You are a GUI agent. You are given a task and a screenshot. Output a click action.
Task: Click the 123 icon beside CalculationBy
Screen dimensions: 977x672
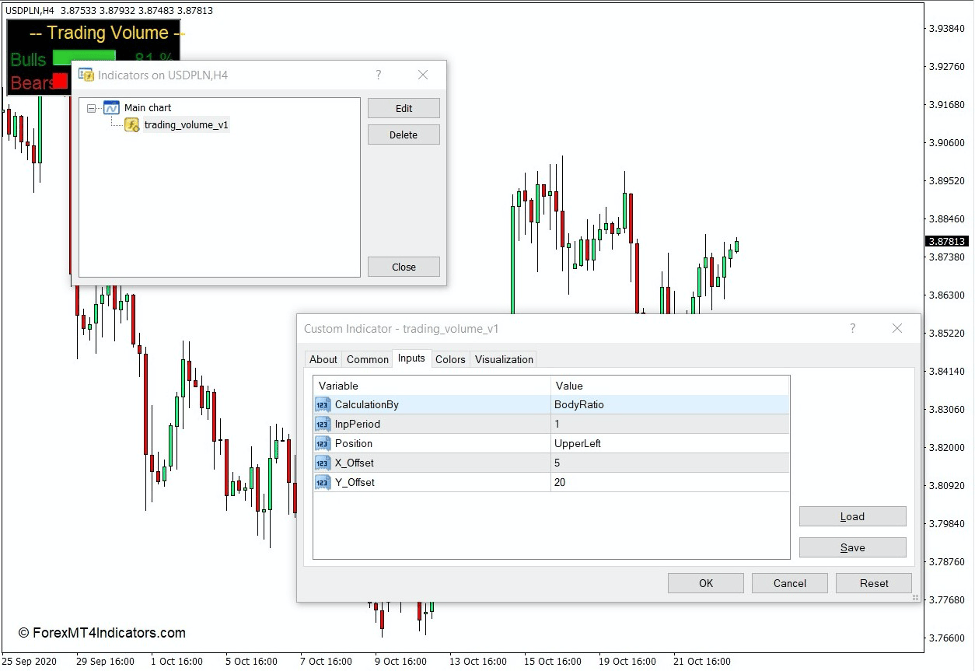(x=321, y=404)
